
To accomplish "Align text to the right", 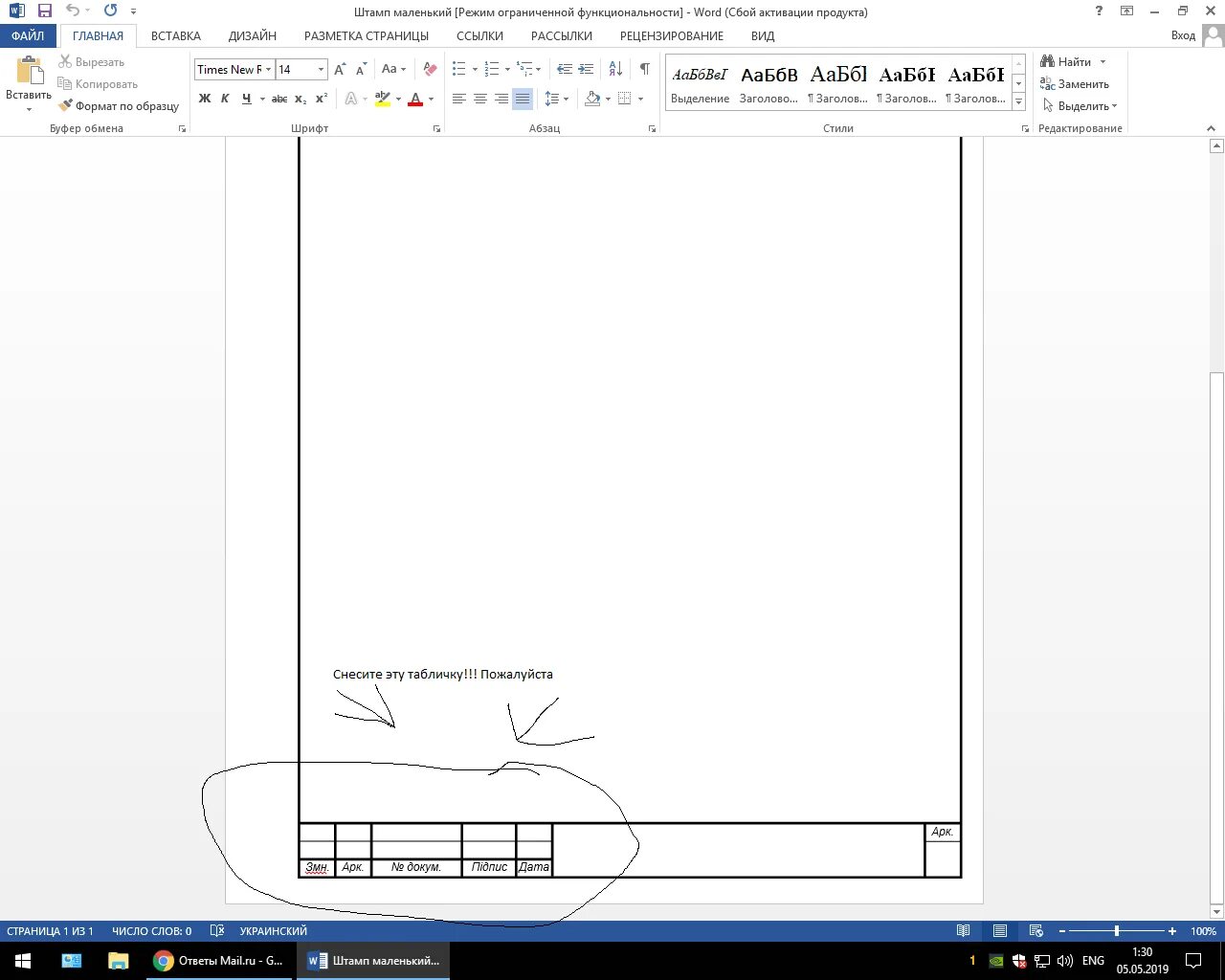I will click(501, 99).
